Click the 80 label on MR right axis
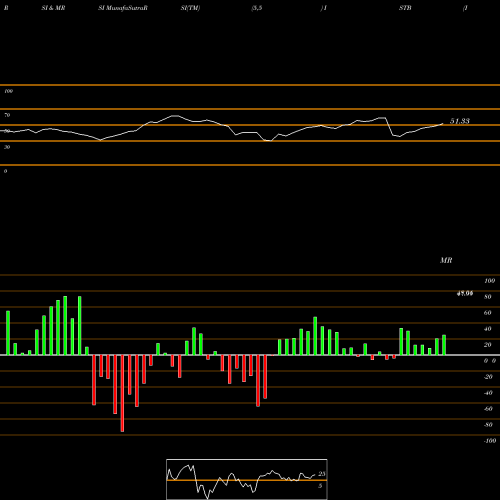This screenshot has width=500, height=500. click(488, 297)
